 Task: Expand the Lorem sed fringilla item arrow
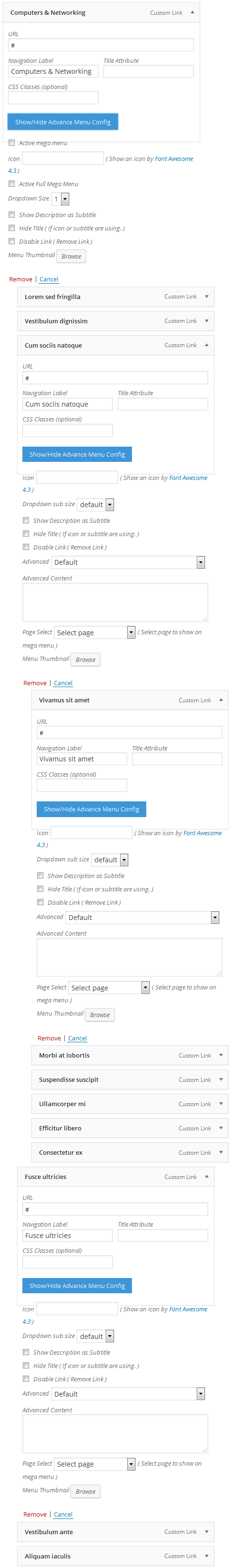pos(207,297)
